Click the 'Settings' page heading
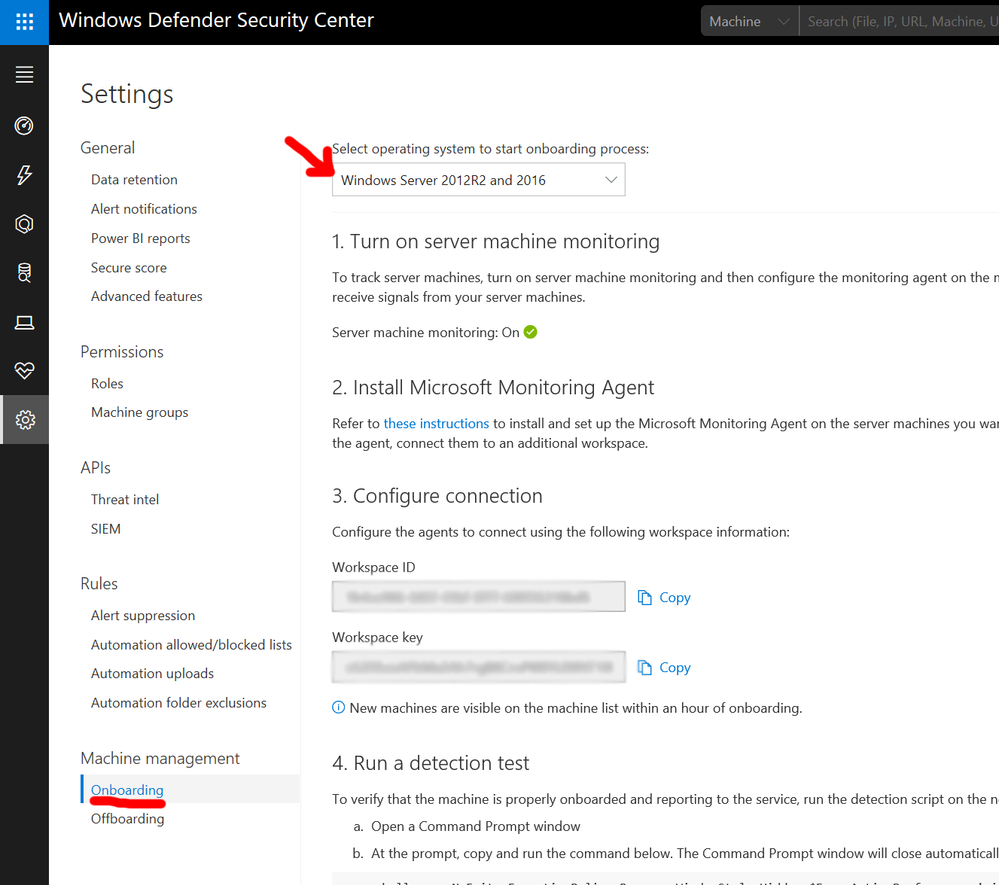The image size is (999, 885). pyautogui.click(x=127, y=94)
